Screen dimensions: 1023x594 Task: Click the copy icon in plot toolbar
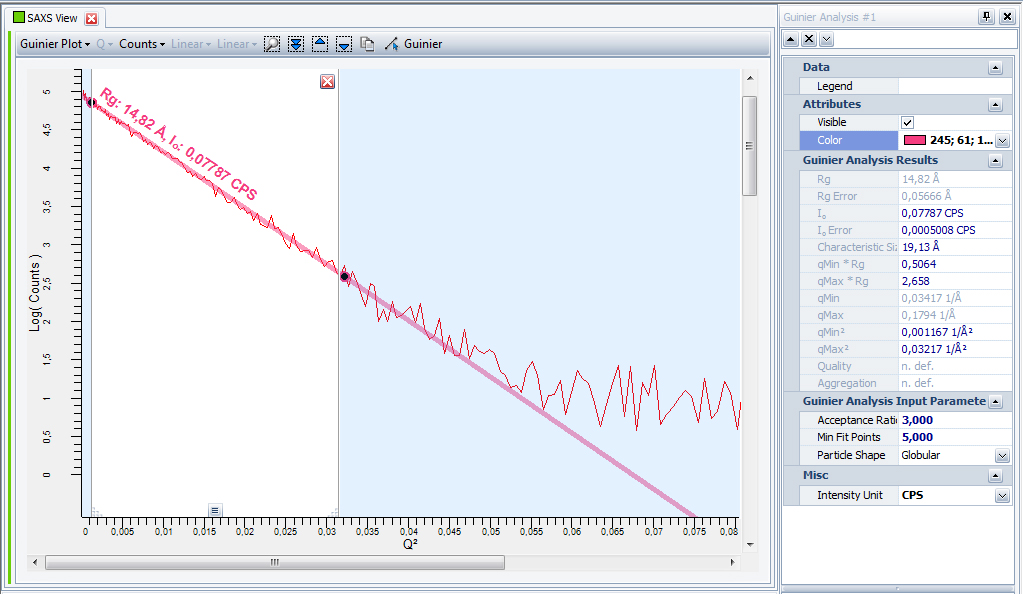[x=367, y=44]
